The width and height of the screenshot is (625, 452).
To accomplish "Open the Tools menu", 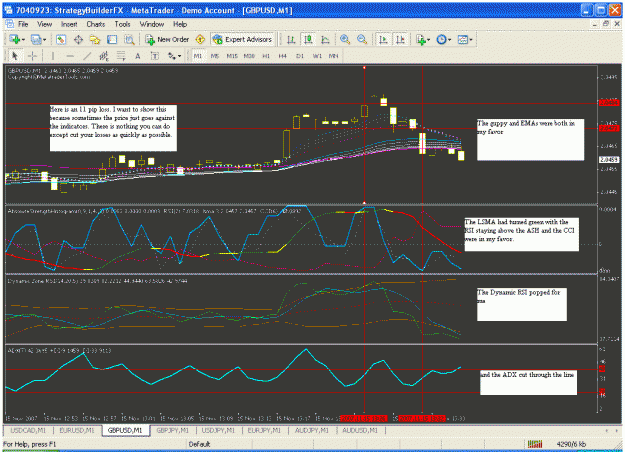I will pos(122,24).
